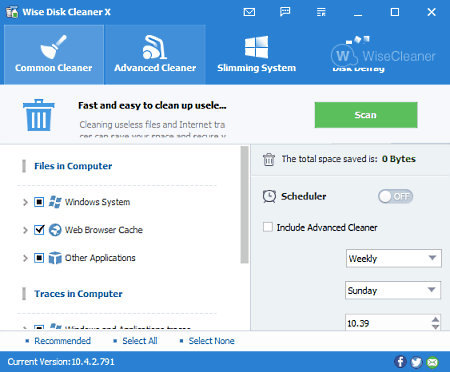This screenshot has height=372, width=450.
Task: Open the menu list icon in title bar
Action: [x=321, y=12]
